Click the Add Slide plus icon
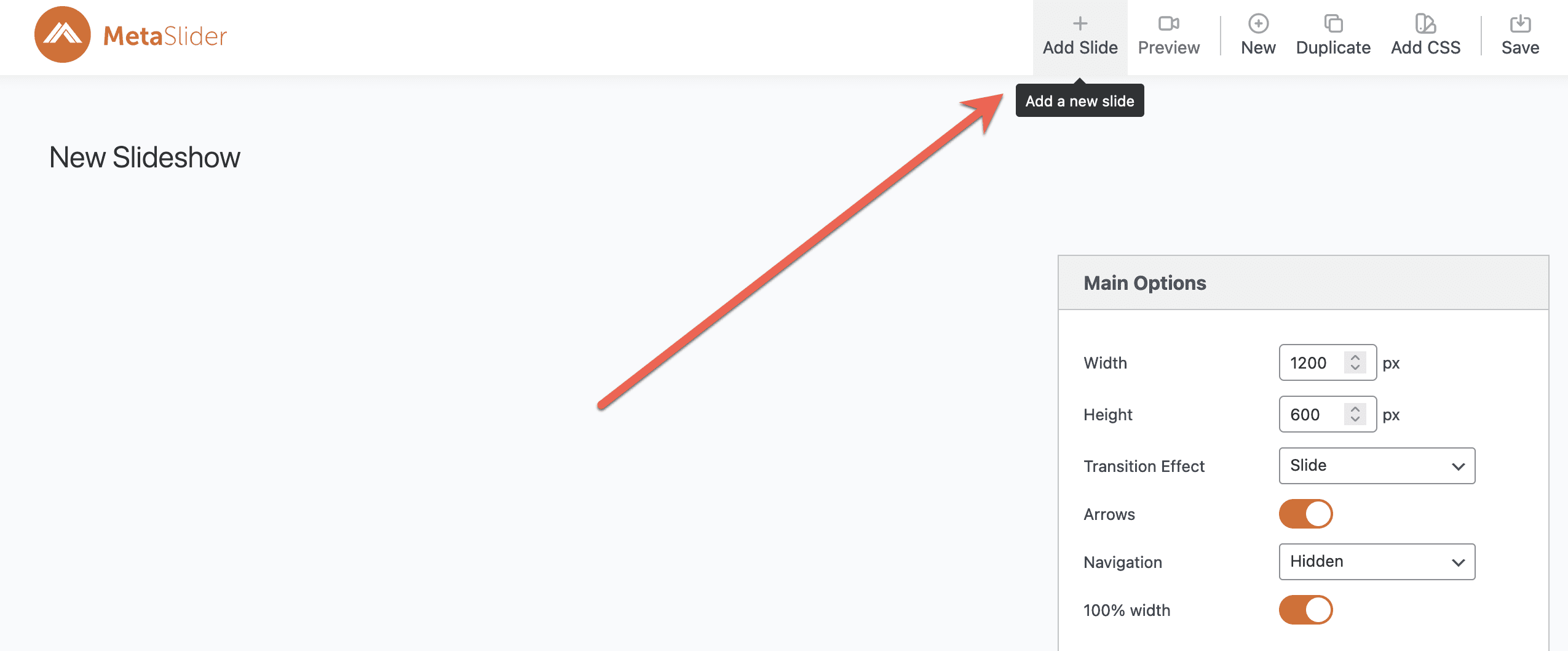Viewport: 1568px width, 651px height. click(x=1080, y=23)
